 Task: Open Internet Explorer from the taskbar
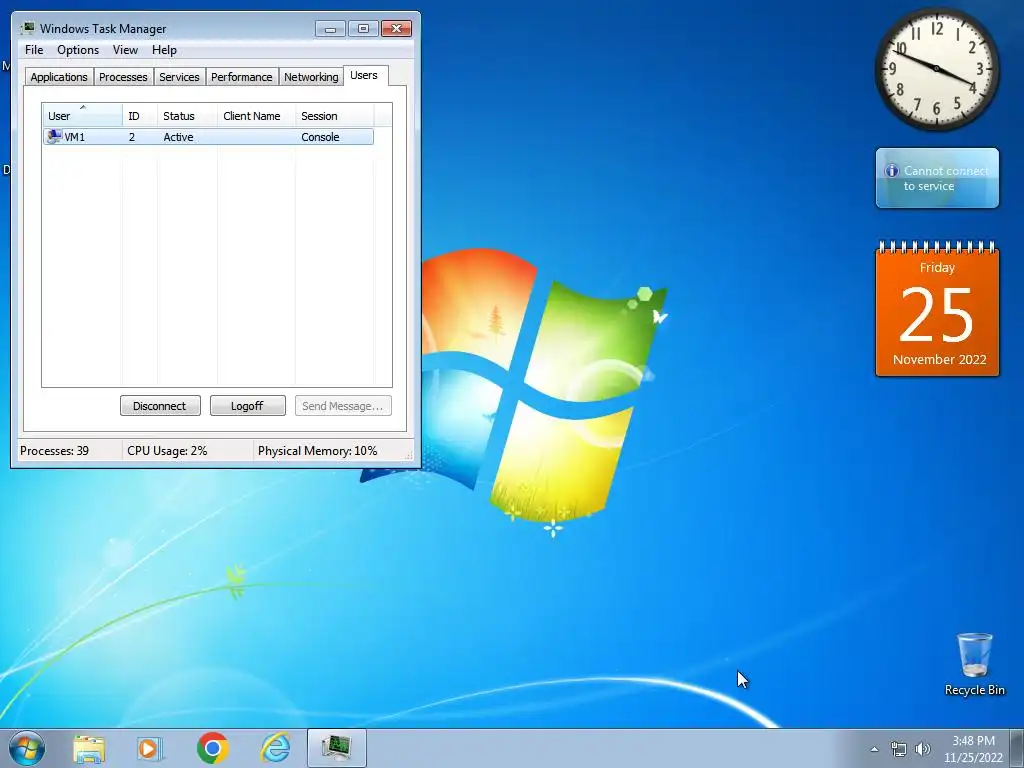pos(275,748)
